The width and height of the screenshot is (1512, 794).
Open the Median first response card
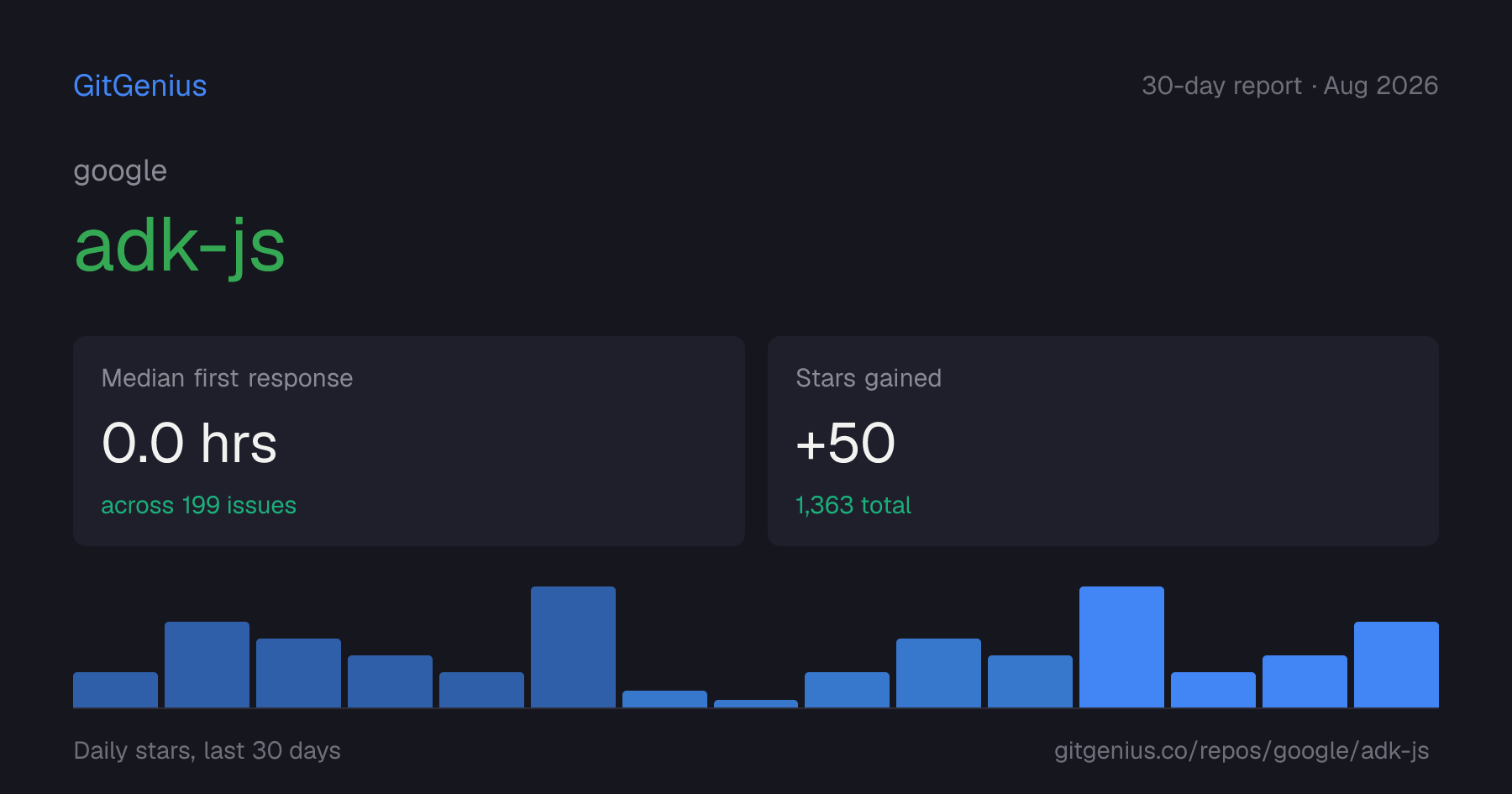click(x=409, y=441)
